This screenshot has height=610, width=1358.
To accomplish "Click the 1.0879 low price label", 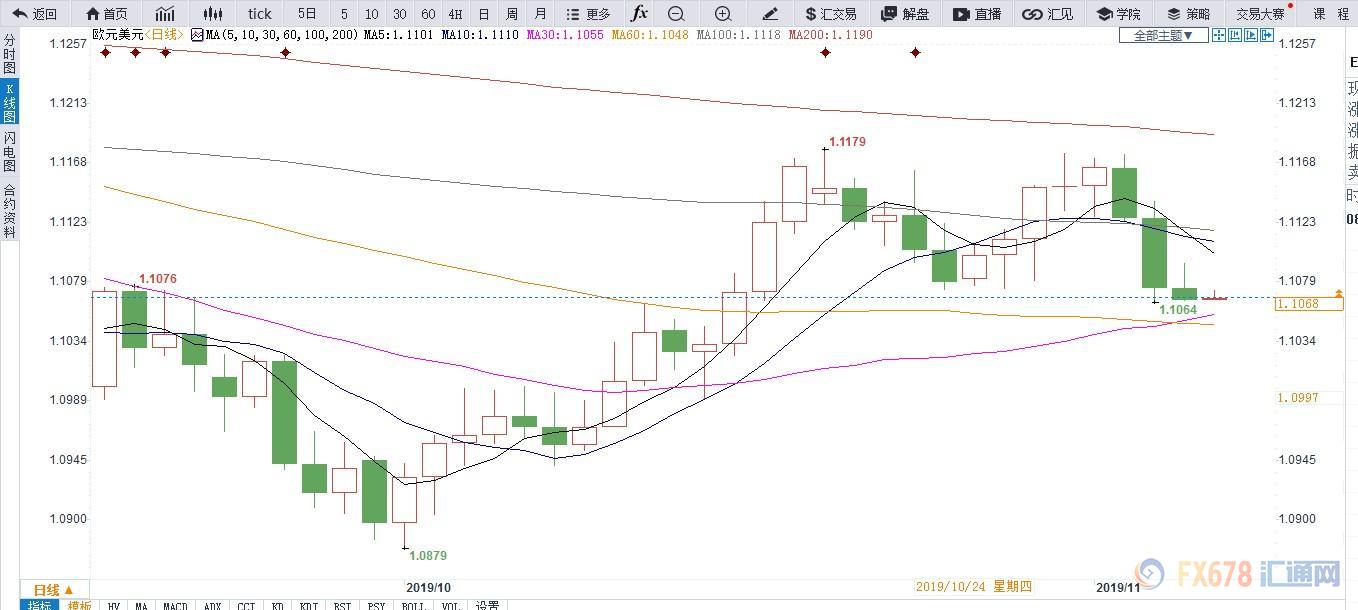I will click(427, 554).
